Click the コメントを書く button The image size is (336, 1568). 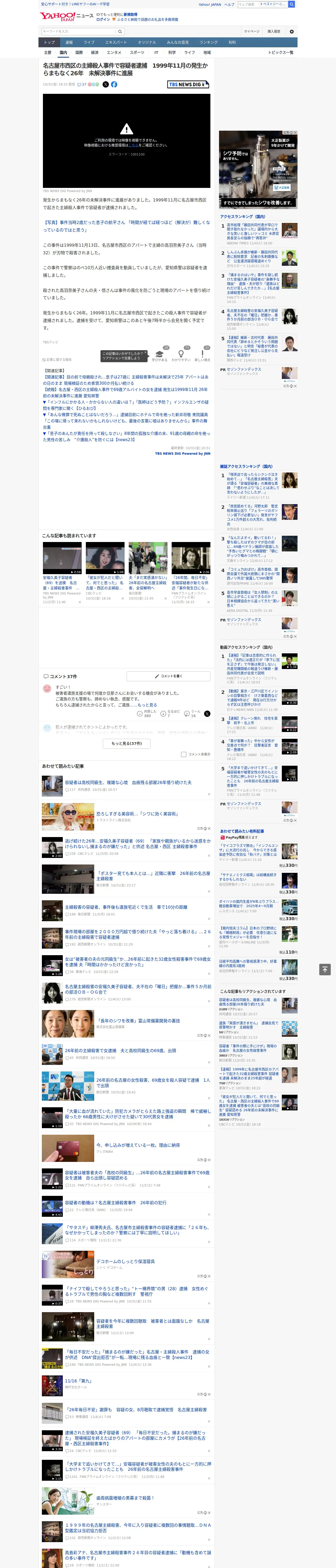[x=168, y=676]
